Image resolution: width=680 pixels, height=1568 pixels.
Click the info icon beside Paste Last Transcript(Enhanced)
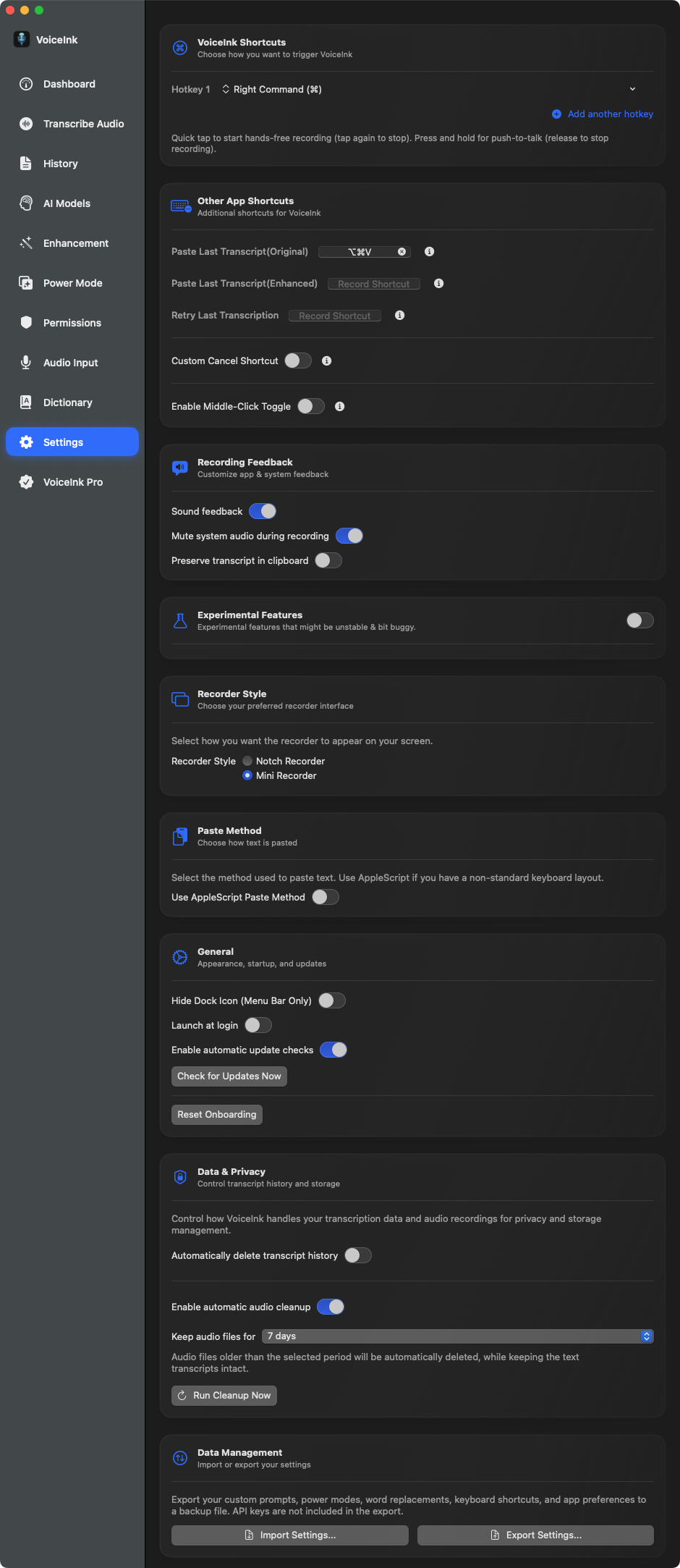tap(438, 284)
